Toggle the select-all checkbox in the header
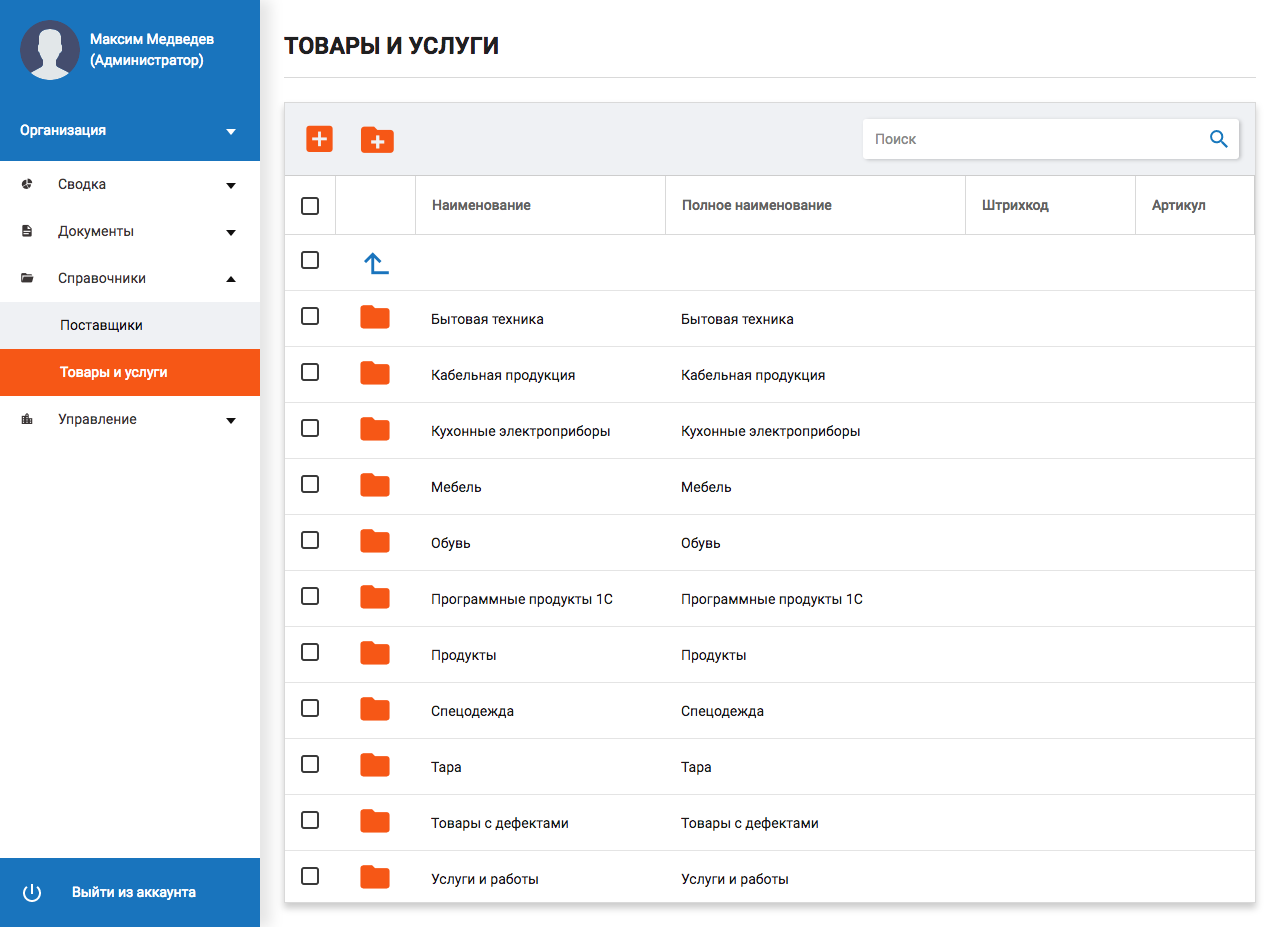The height and width of the screenshot is (927, 1280). (310, 206)
